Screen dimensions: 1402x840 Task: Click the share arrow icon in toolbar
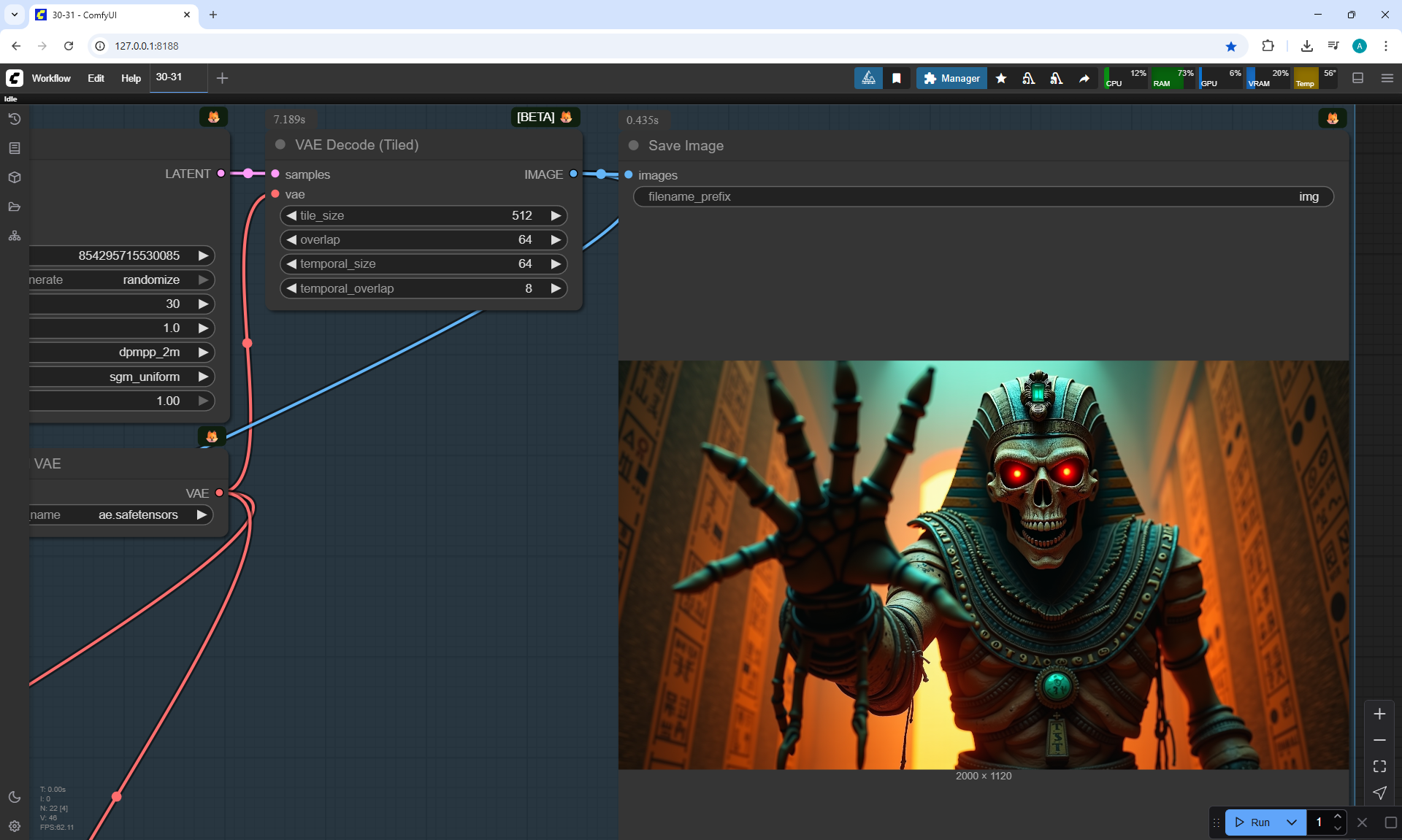1084,78
